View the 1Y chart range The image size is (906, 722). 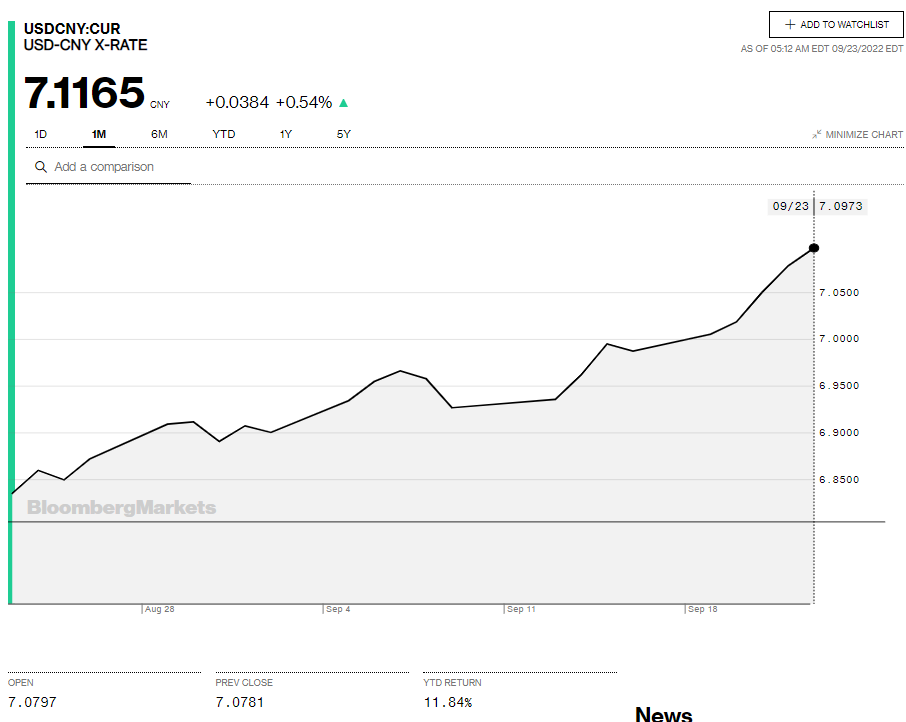point(286,134)
